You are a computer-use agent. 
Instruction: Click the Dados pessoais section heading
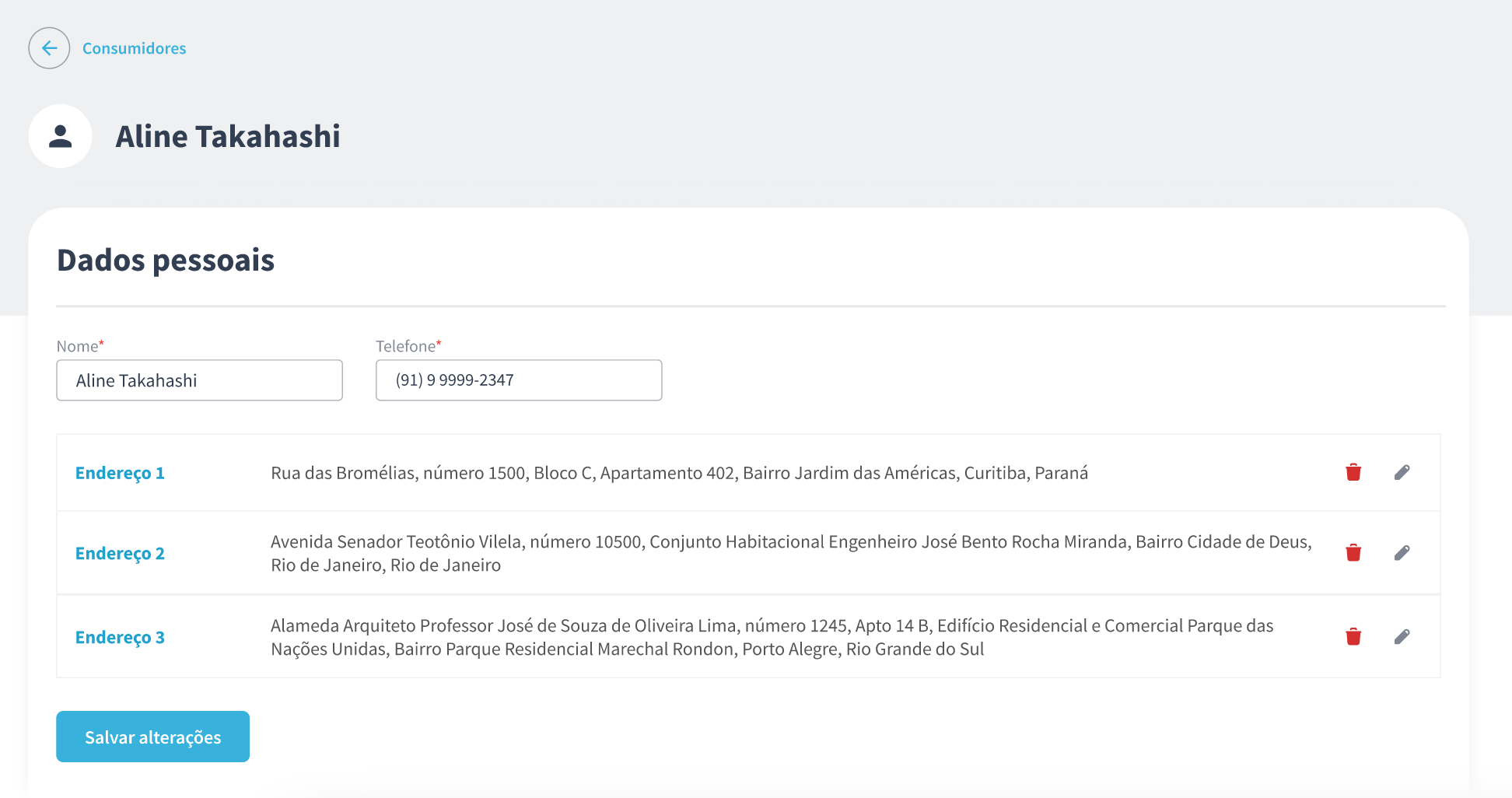(x=166, y=260)
